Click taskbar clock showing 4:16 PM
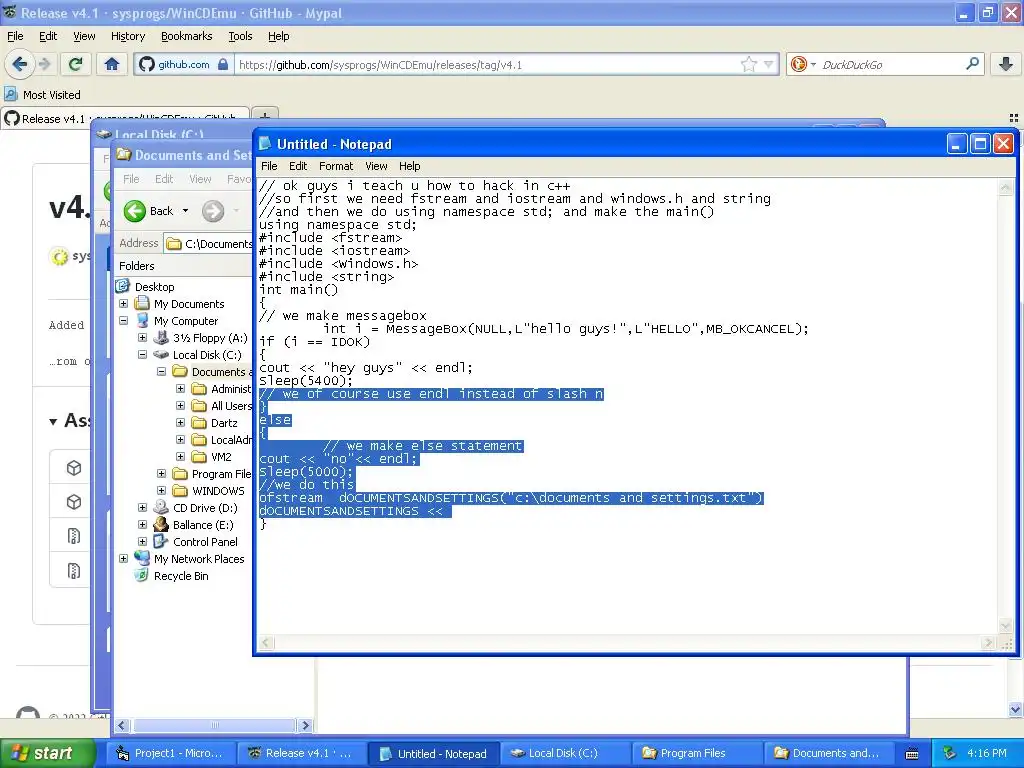The image size is (1024, 768). coord(986,753)
